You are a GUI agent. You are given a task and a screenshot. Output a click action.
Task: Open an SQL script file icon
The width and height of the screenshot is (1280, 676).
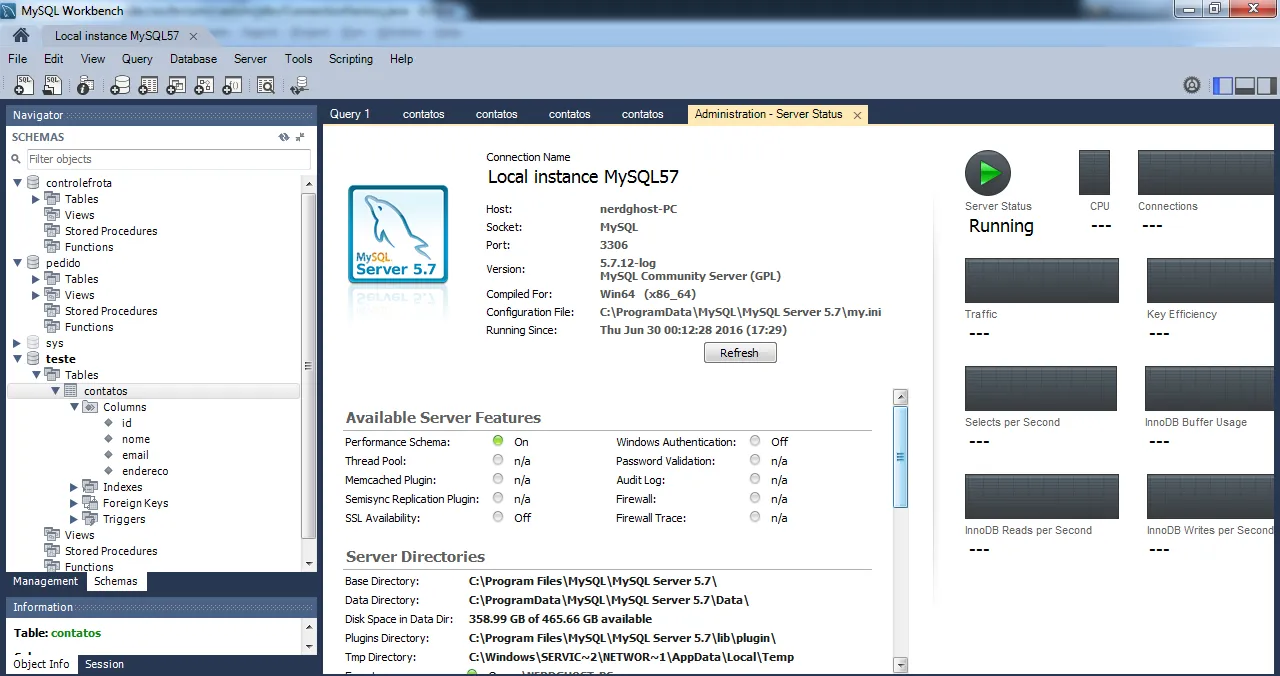(53, 86)
